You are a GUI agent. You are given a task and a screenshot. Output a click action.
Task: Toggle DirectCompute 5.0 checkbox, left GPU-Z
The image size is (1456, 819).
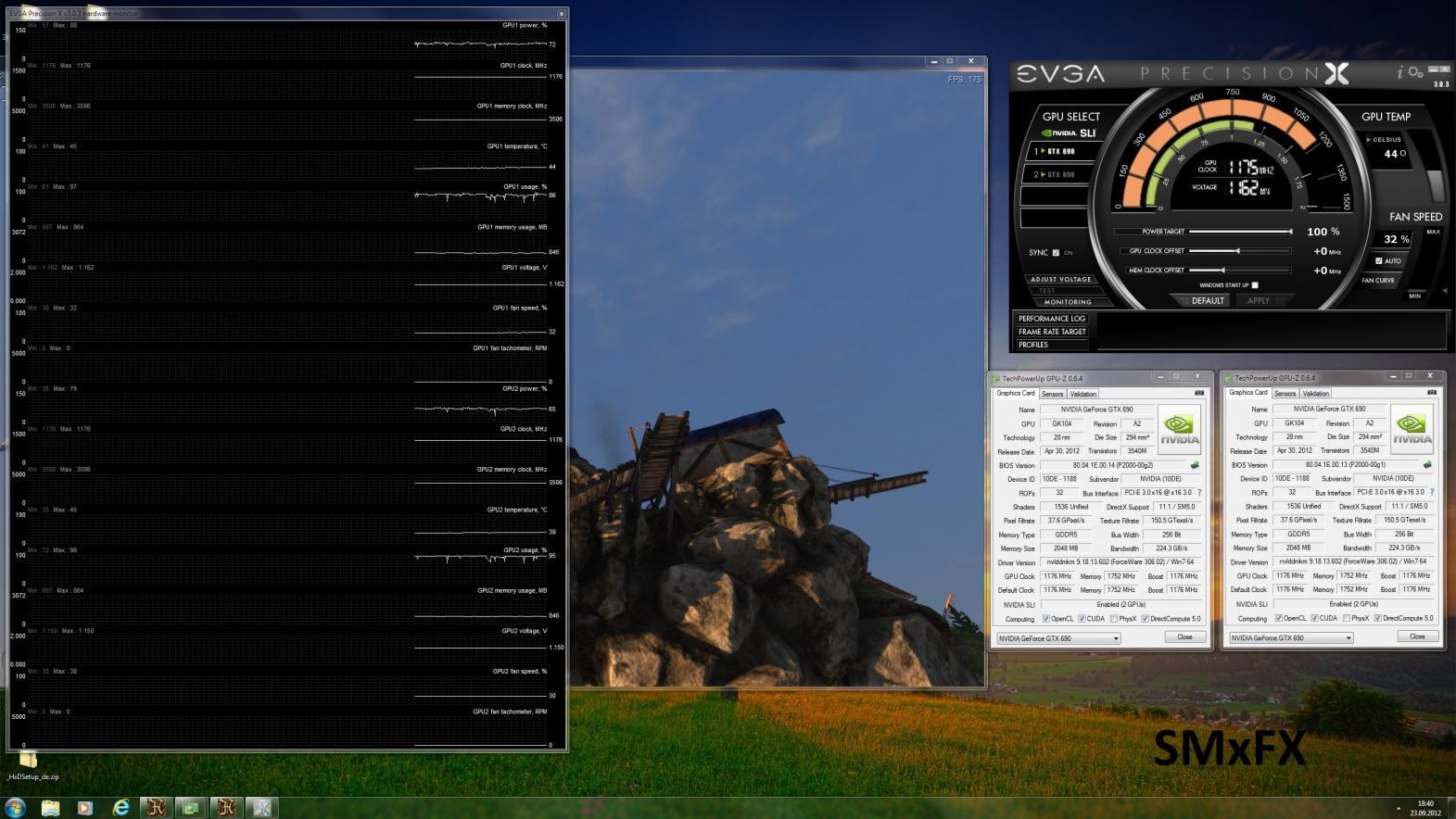click(1146, 619)
